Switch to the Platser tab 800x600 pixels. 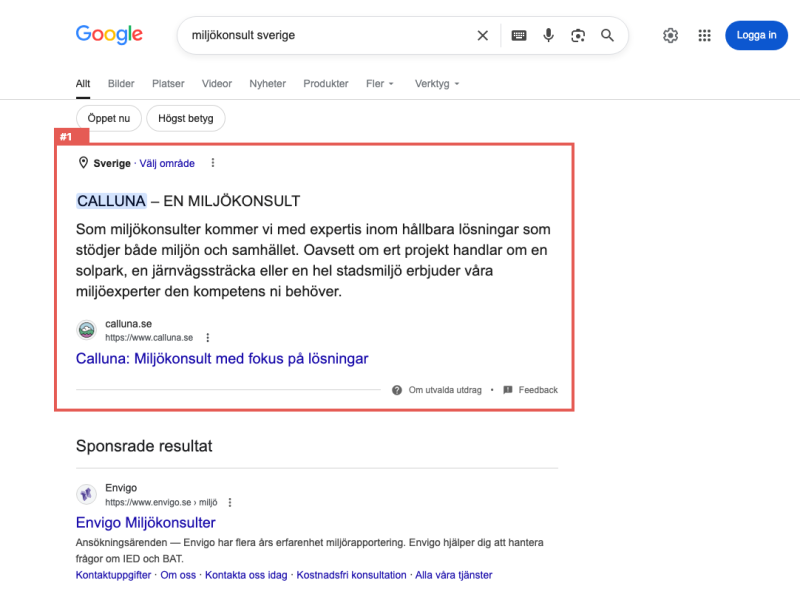tap(168, 84)
